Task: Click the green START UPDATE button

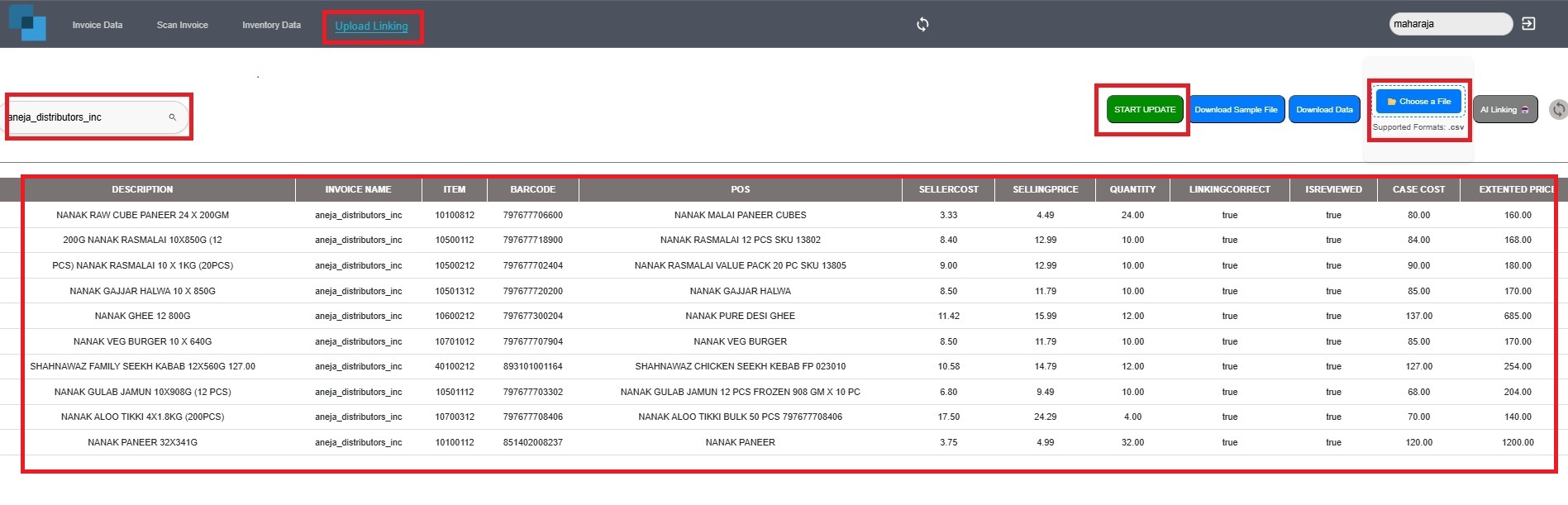Action: [x=1145, y=109]
